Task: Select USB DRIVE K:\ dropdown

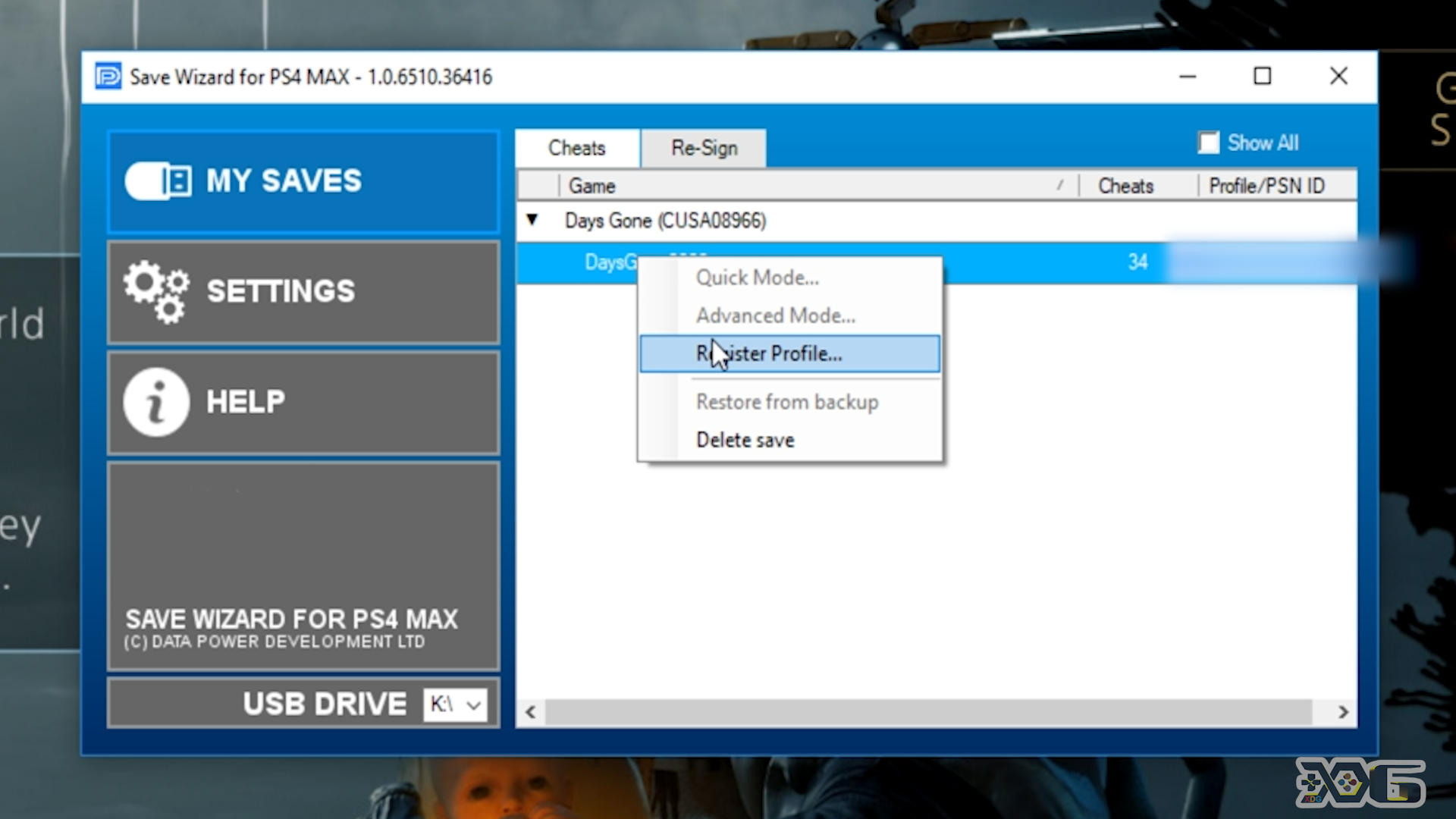Action: 457,704
